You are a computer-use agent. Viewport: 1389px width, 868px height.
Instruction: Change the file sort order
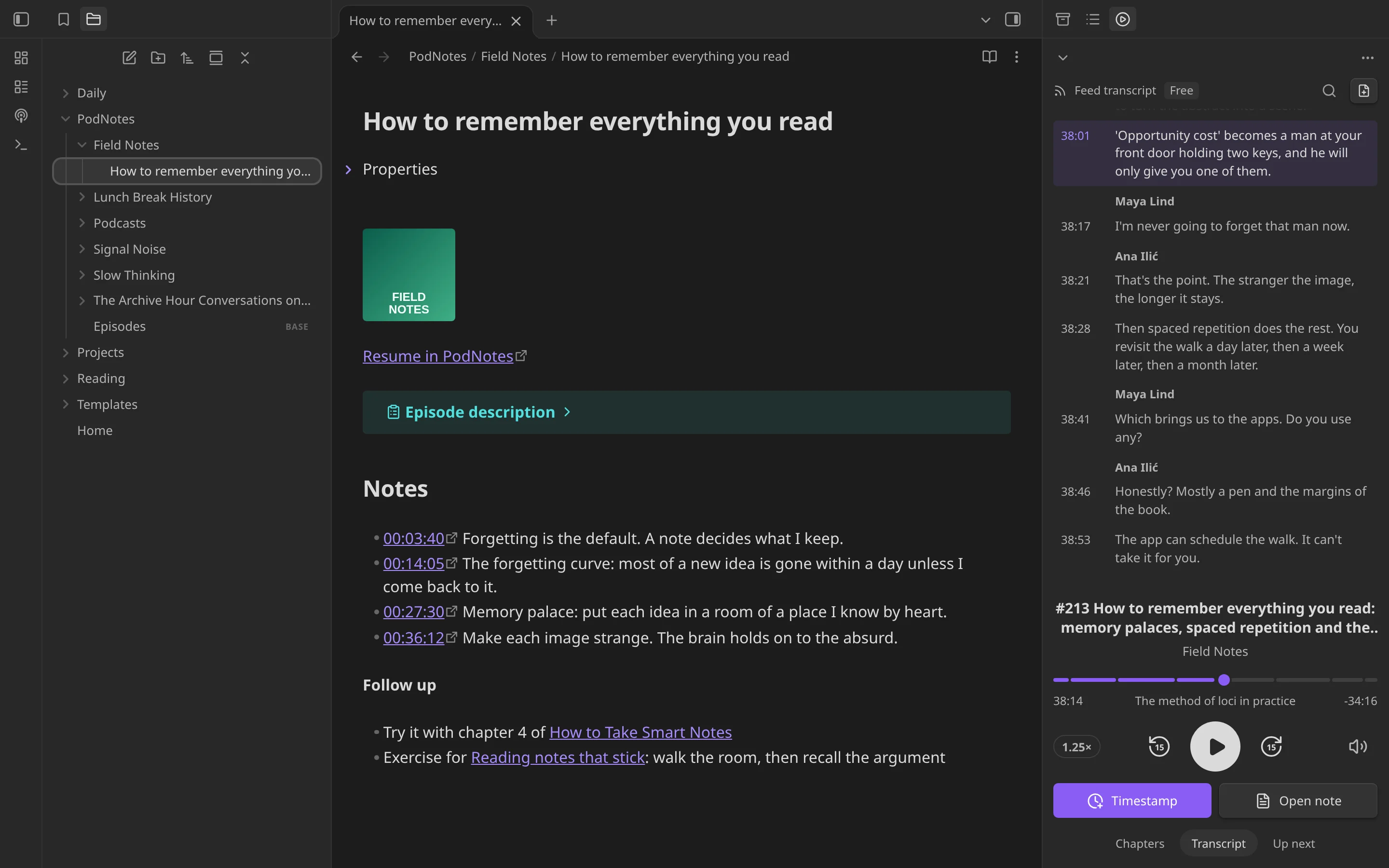click(187, 57)
